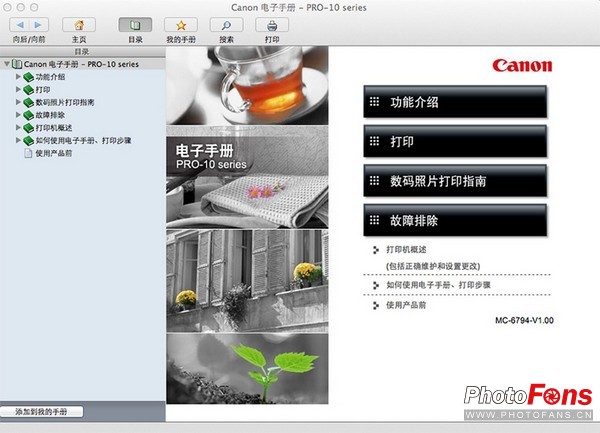Image resolution: width=600 pixels, height=433 pixels.
Task: Select 如何使用电子手册、打印步骤 in the tree
Action: point(82,141)
